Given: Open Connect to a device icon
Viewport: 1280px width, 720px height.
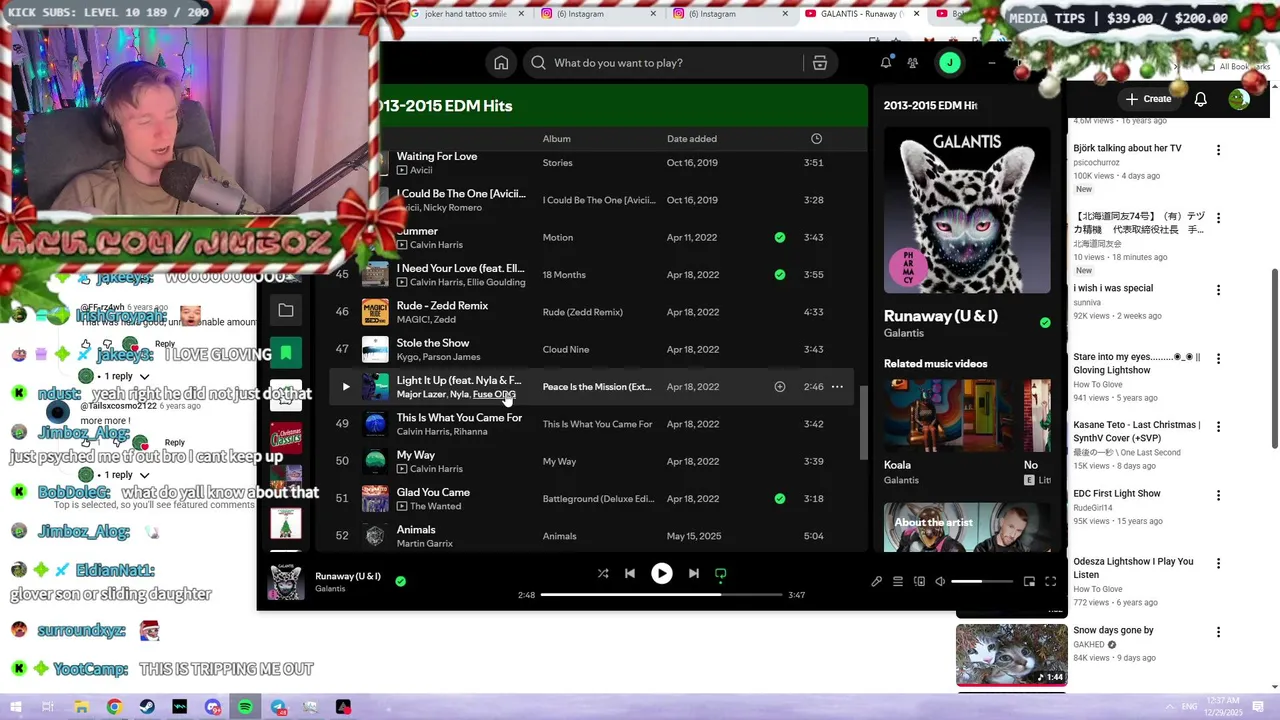Looking at the screenshot, I should coord(919,582).
